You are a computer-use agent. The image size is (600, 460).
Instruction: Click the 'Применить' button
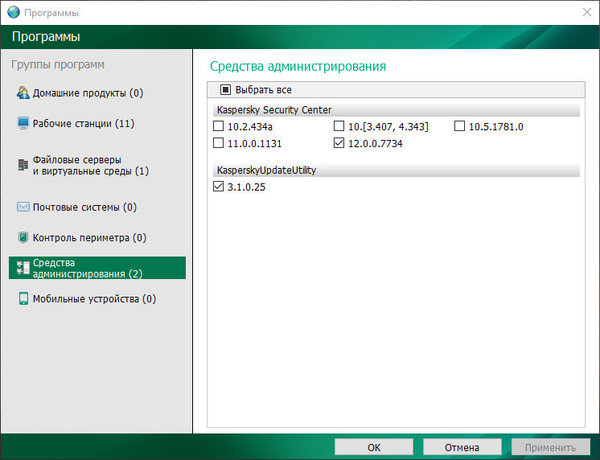pyautogui.click(x=549, y=447)
